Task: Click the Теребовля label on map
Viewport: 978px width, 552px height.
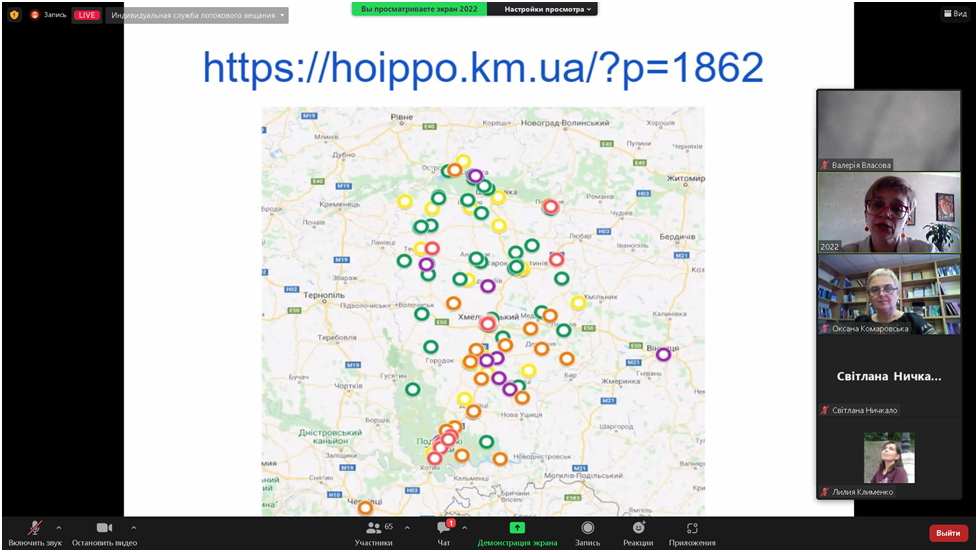Action: pos(337,337)
